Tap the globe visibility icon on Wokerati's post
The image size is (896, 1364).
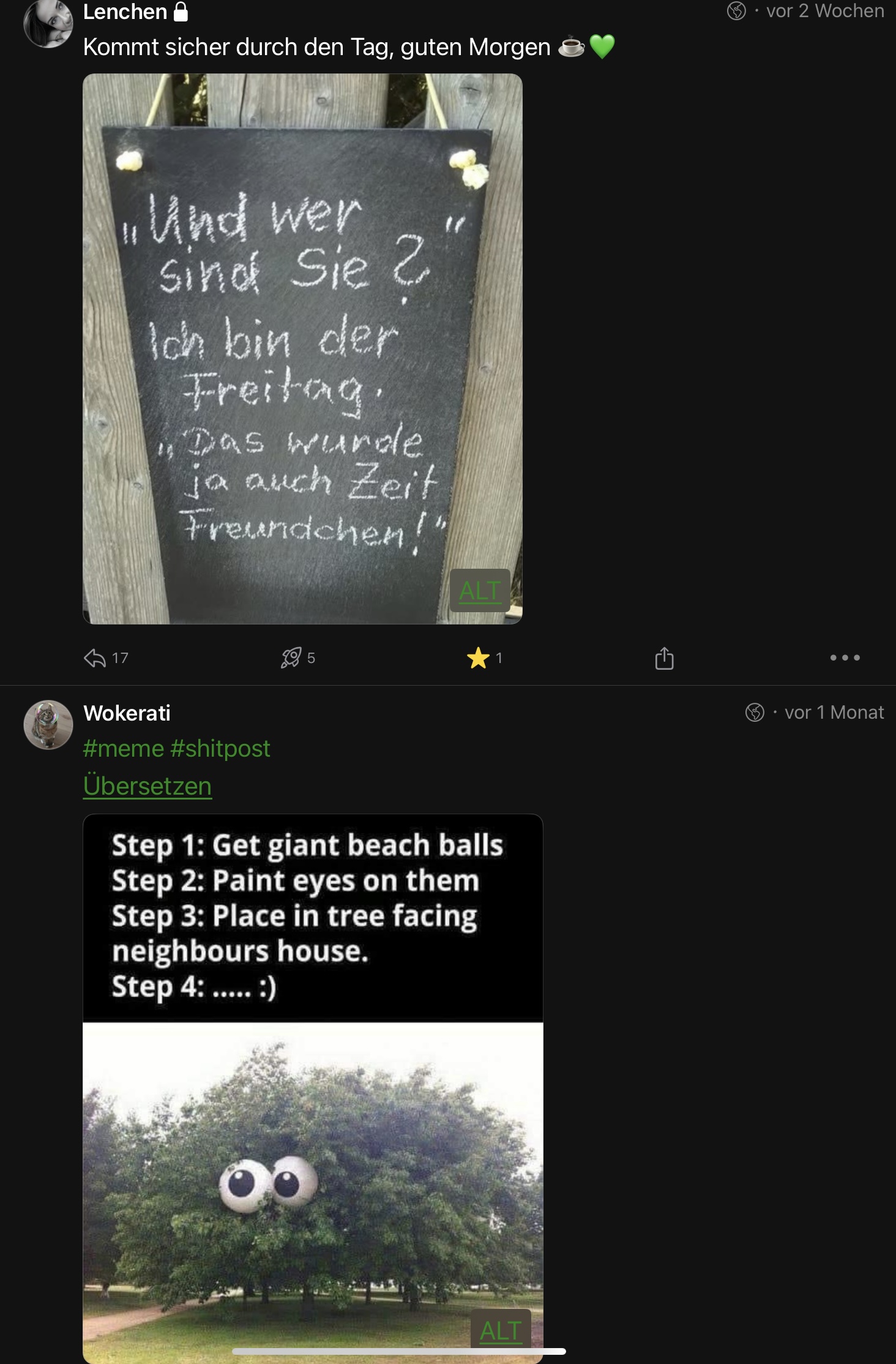coord(755,713)
